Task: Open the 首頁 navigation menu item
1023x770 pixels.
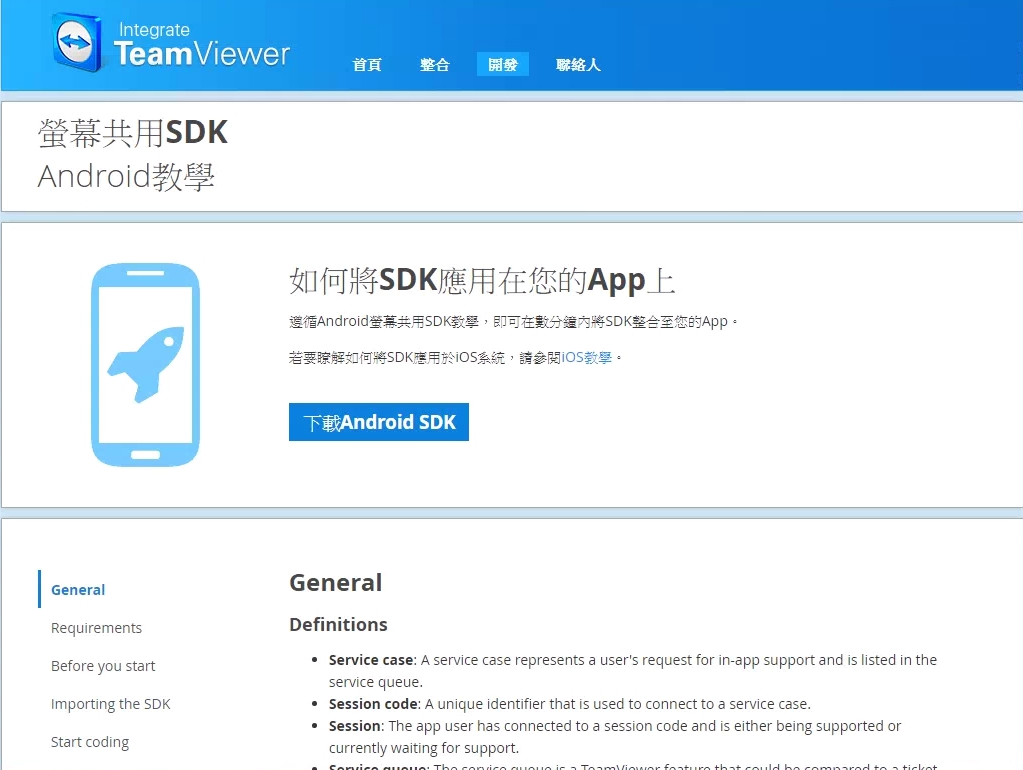Action: (366, 64)
